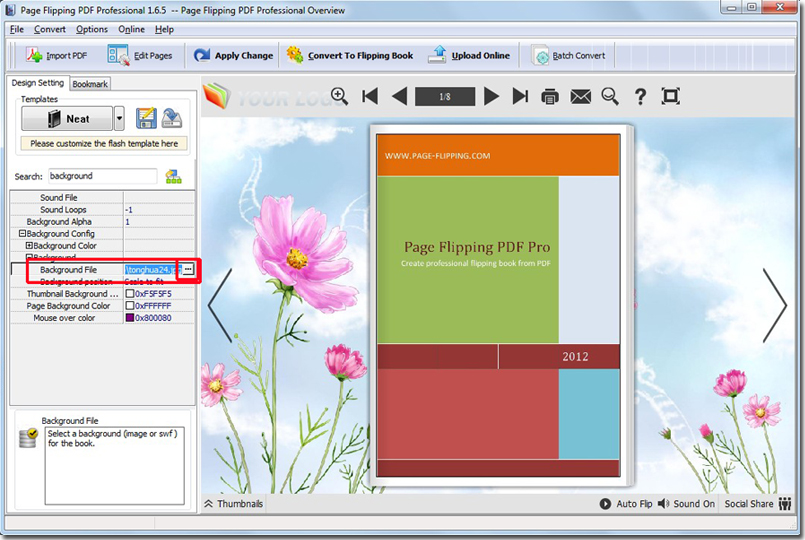Jump to last page icon
Image resolution: width=805 pixels, height=540 pixels.
520,96
